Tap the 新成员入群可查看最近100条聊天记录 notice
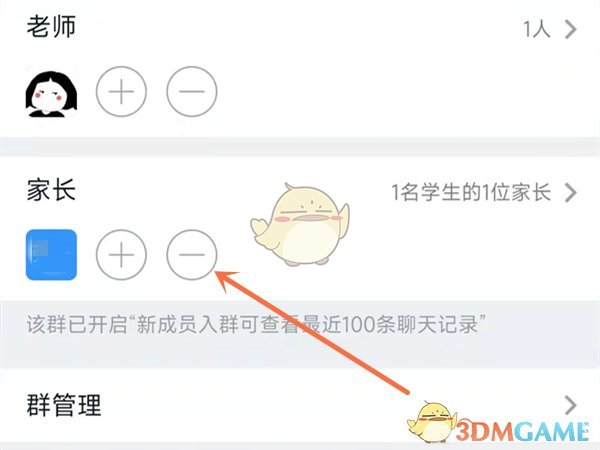This screenshot has height=450, width=600. coord(256,324)
